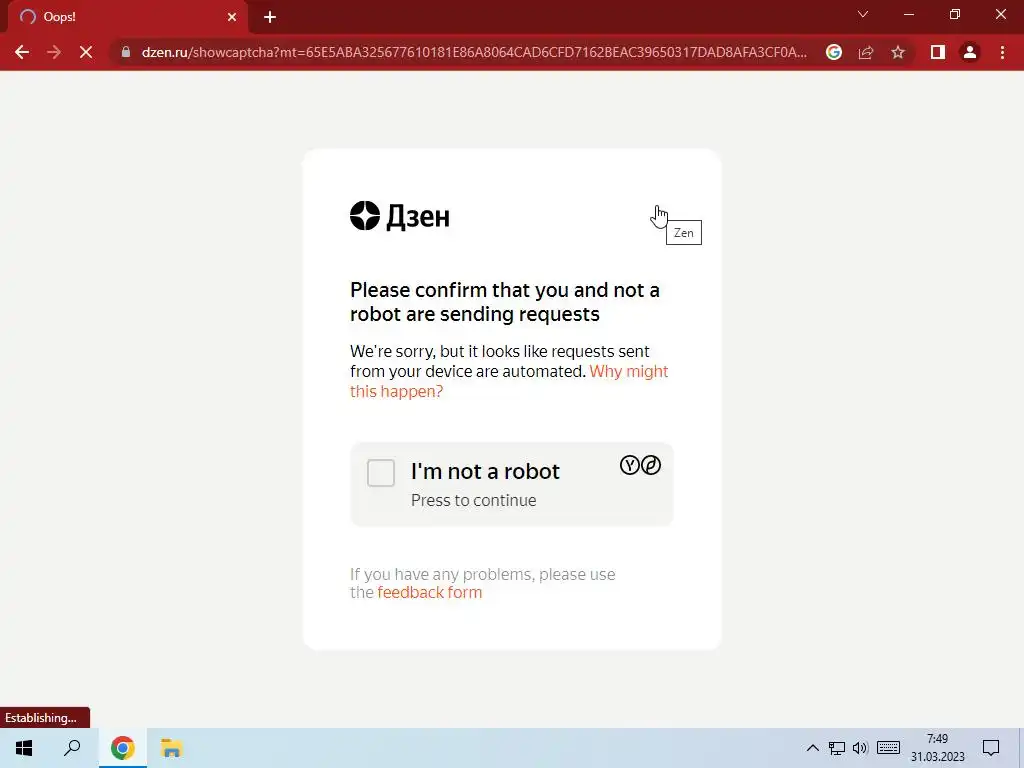This screenshot has height=768, width=1024.
Task: Click the "Establishing..." status text
Action: coord(40,718)
